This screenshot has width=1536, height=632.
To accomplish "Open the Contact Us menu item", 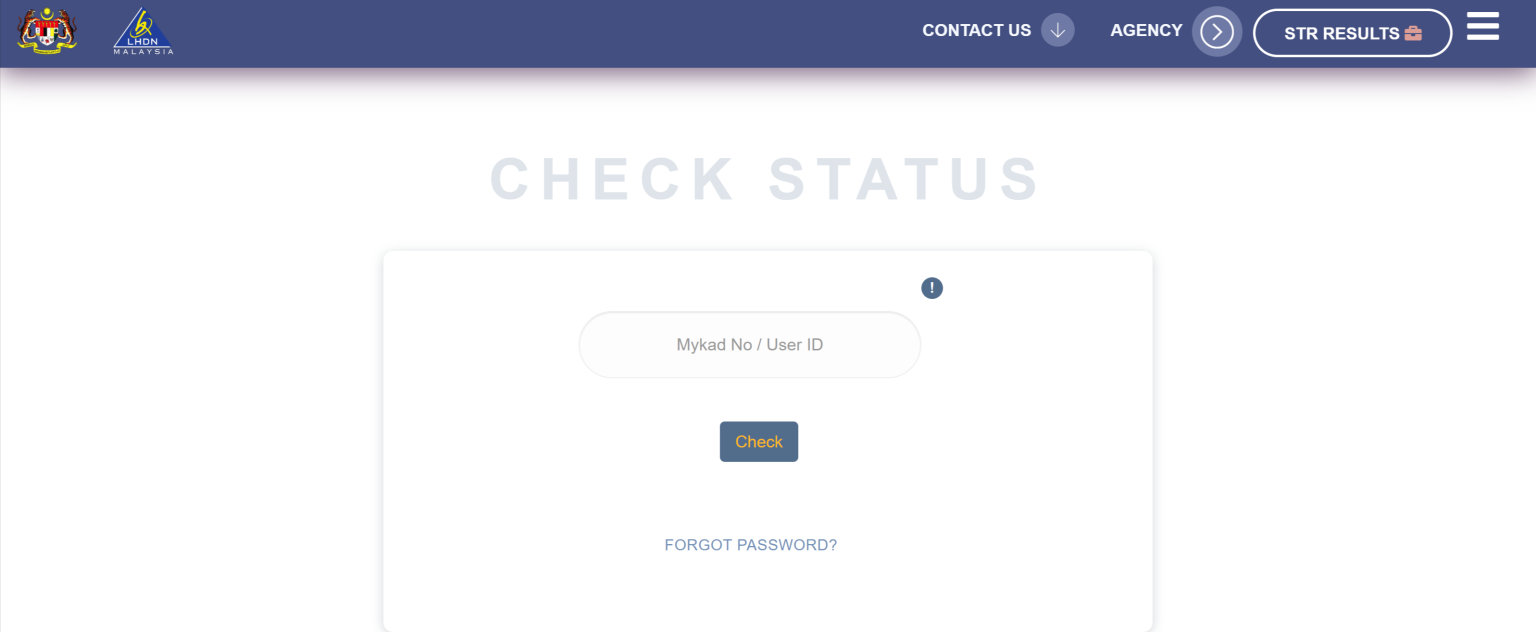I will (x=976, y=30).
